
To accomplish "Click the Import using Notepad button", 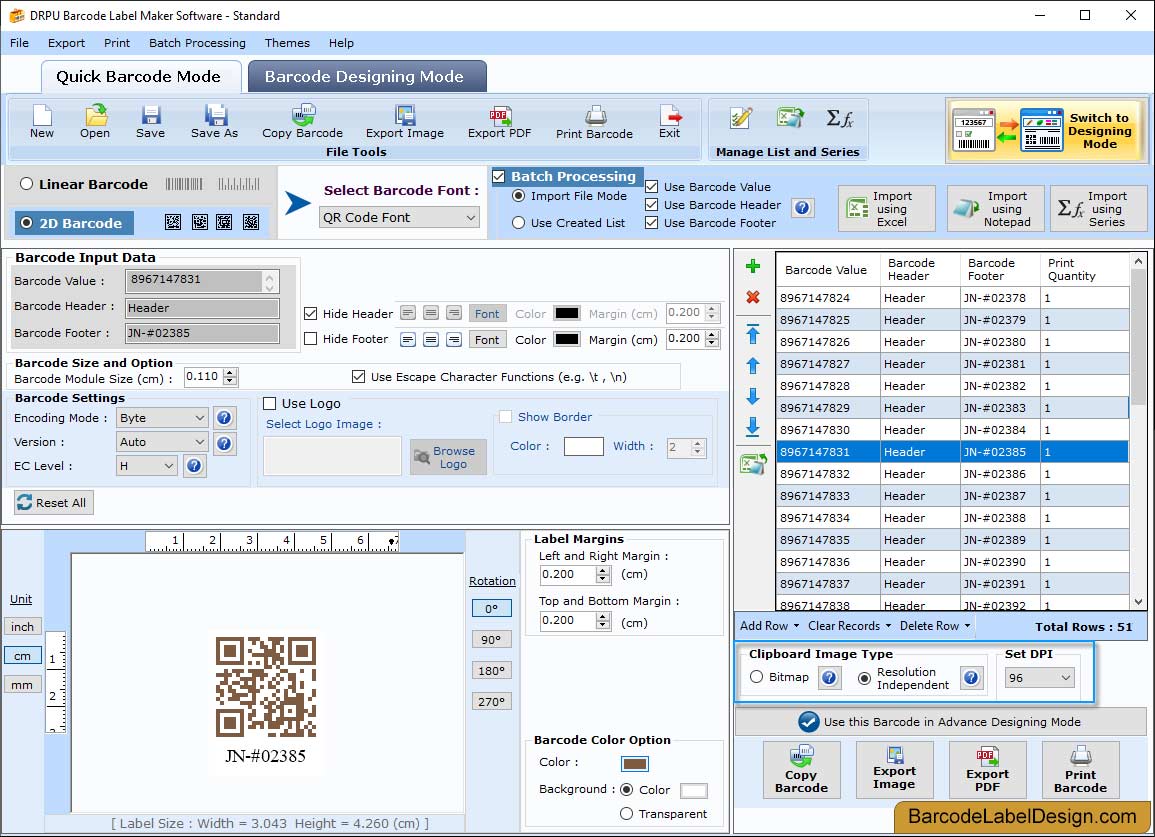I will click(995, 209).
